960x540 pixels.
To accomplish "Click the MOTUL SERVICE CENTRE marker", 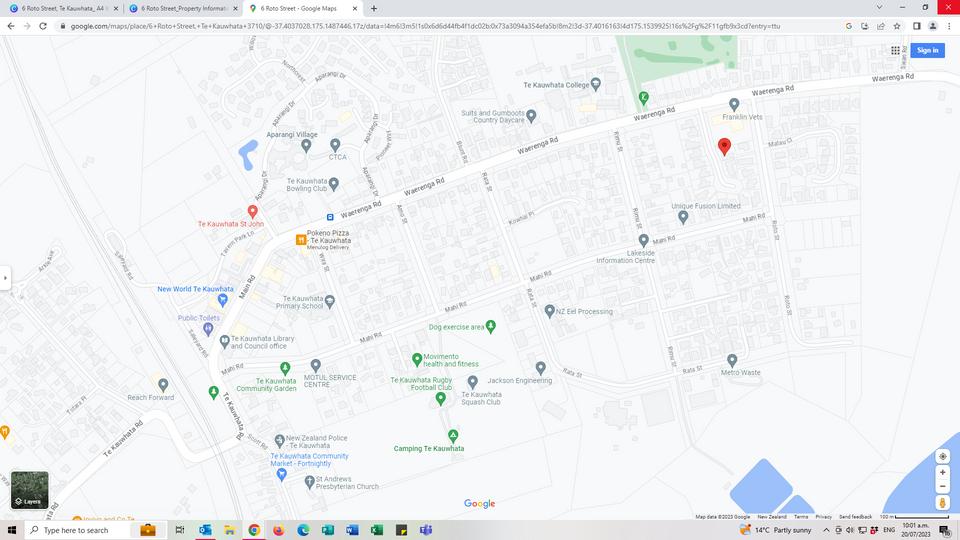I will [315, 366].
